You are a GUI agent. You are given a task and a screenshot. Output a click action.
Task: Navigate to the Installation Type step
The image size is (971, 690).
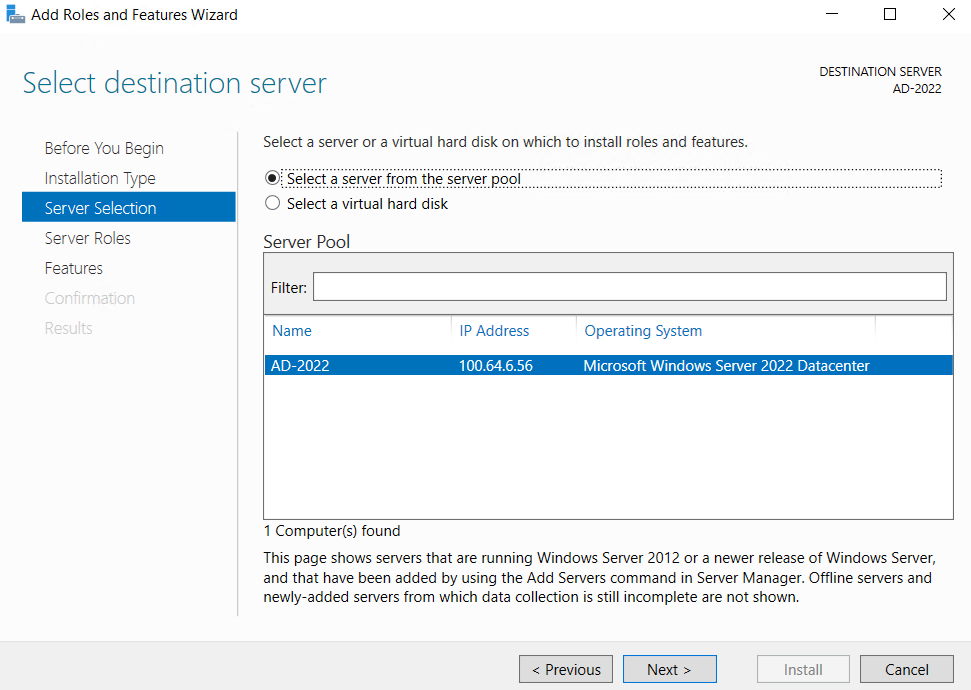pos(100,177)
